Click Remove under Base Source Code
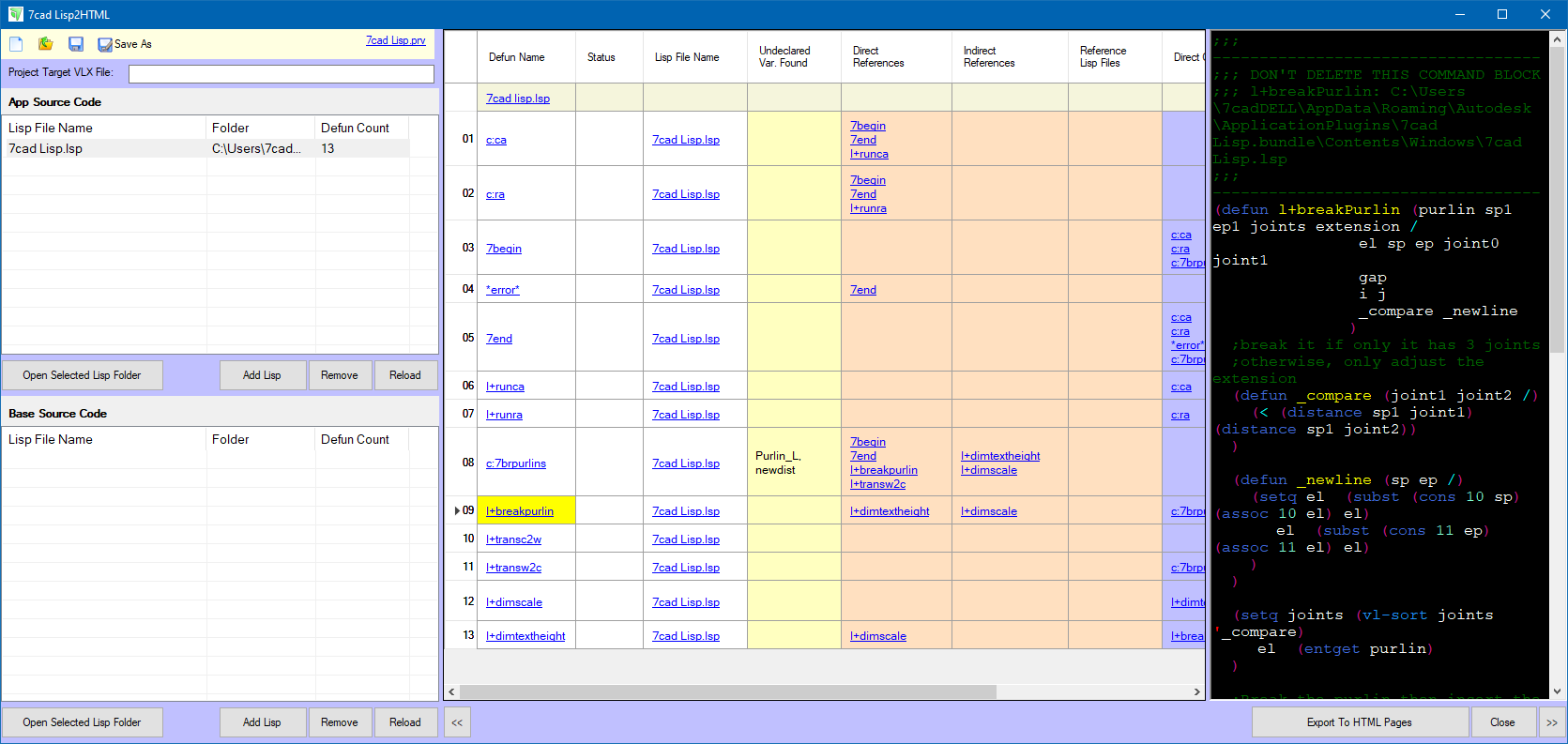The height and width of the screenshot is (744, 1568). pyautogui.click(x=340, y=722)
